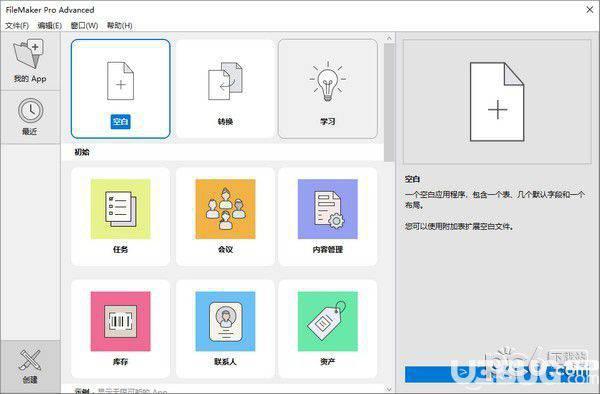
Task: Open the 文件(F) menu
Action: 17,26
